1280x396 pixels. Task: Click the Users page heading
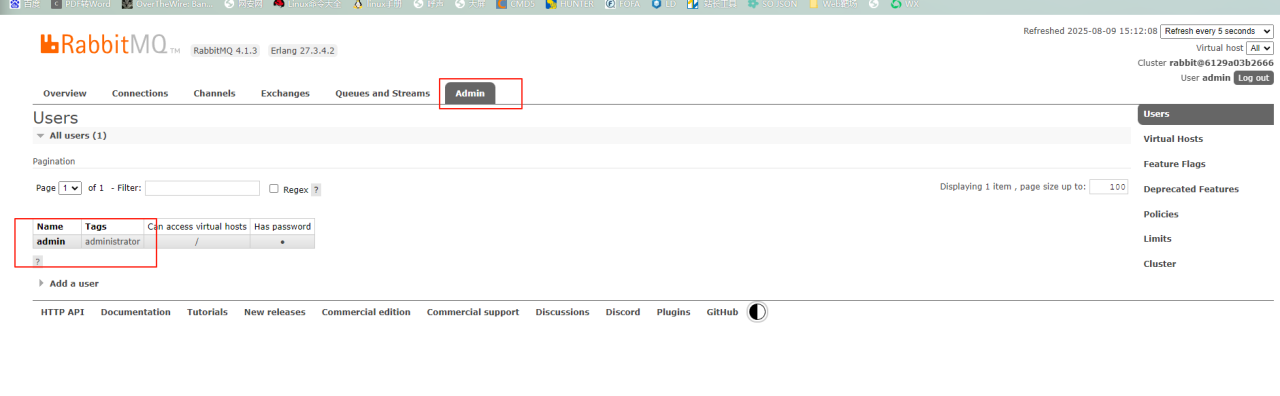coord(56,118)
